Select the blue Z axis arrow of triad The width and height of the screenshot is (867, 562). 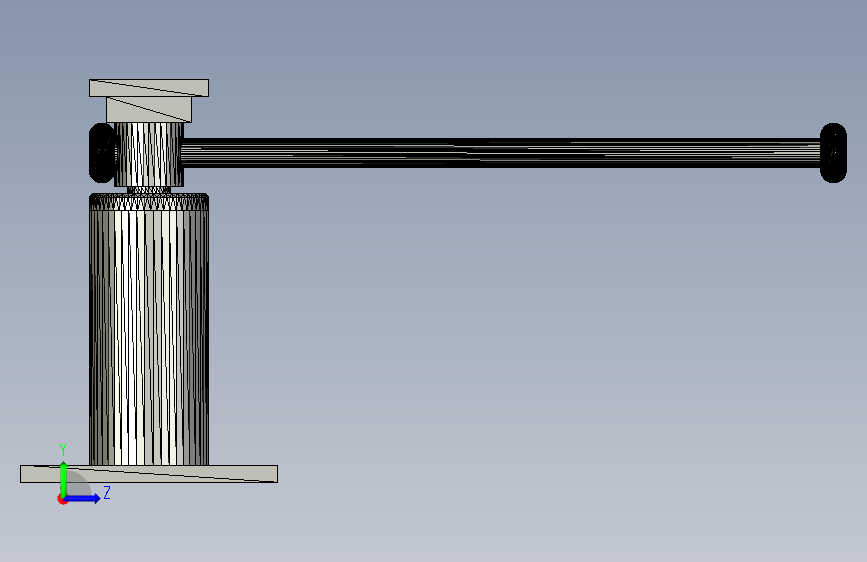[83, 498]
